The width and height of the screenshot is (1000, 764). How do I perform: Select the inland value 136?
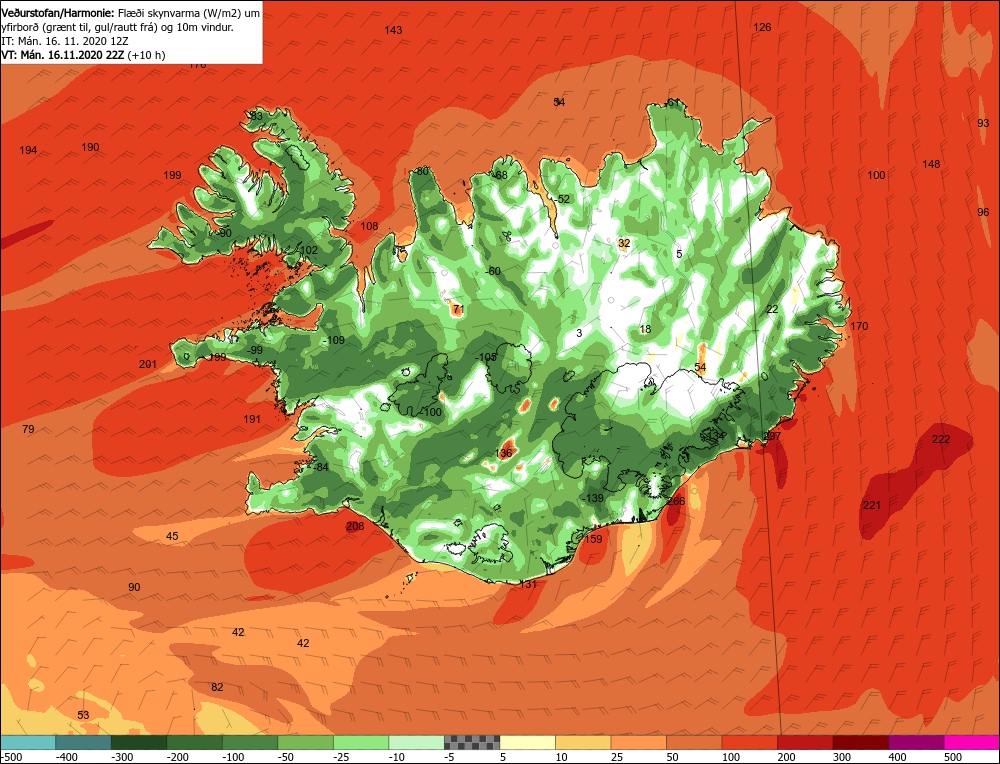click(504, 453)
